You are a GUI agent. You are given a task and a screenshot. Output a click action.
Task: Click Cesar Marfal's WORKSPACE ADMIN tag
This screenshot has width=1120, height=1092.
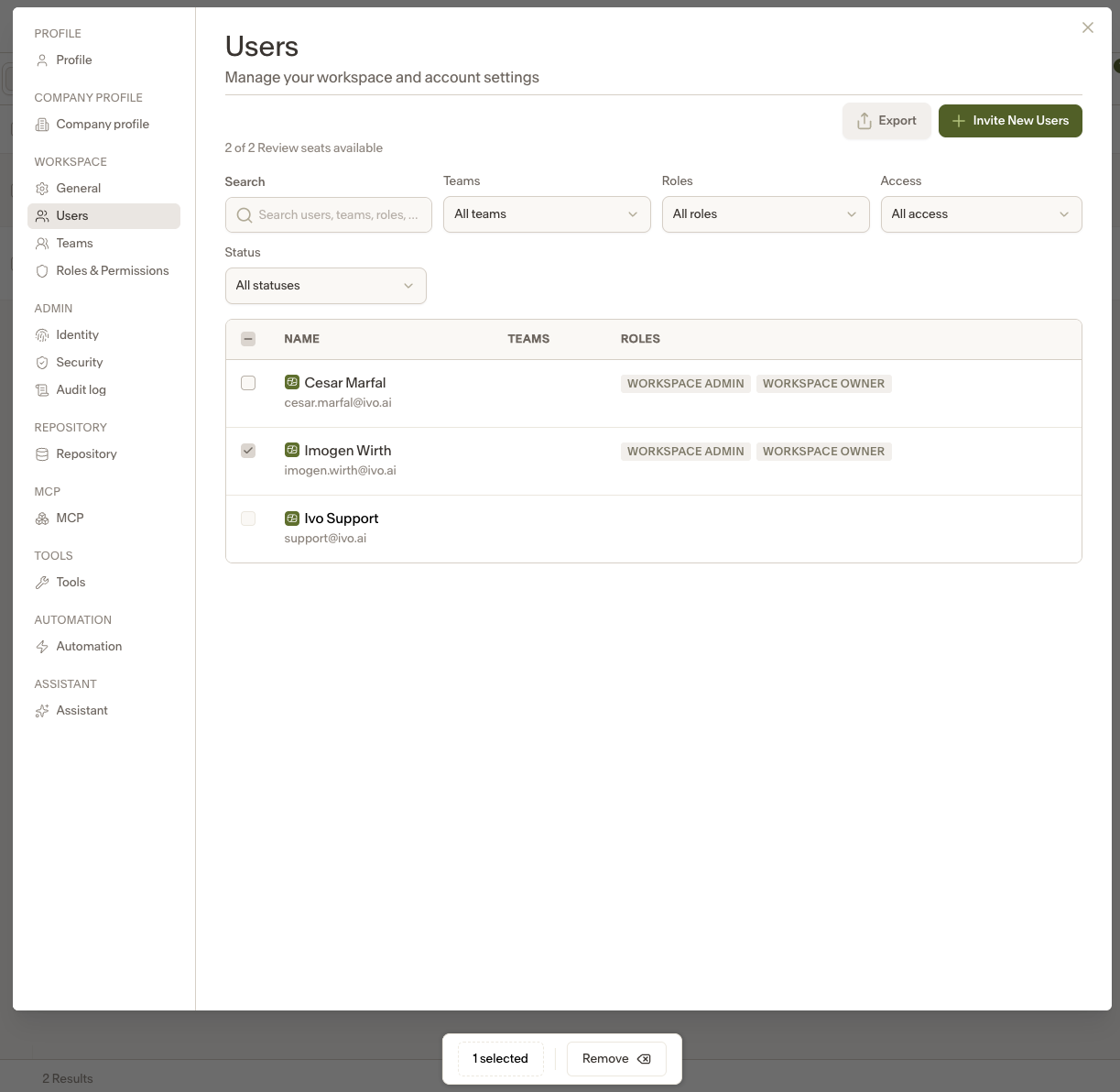click(686, 384)
